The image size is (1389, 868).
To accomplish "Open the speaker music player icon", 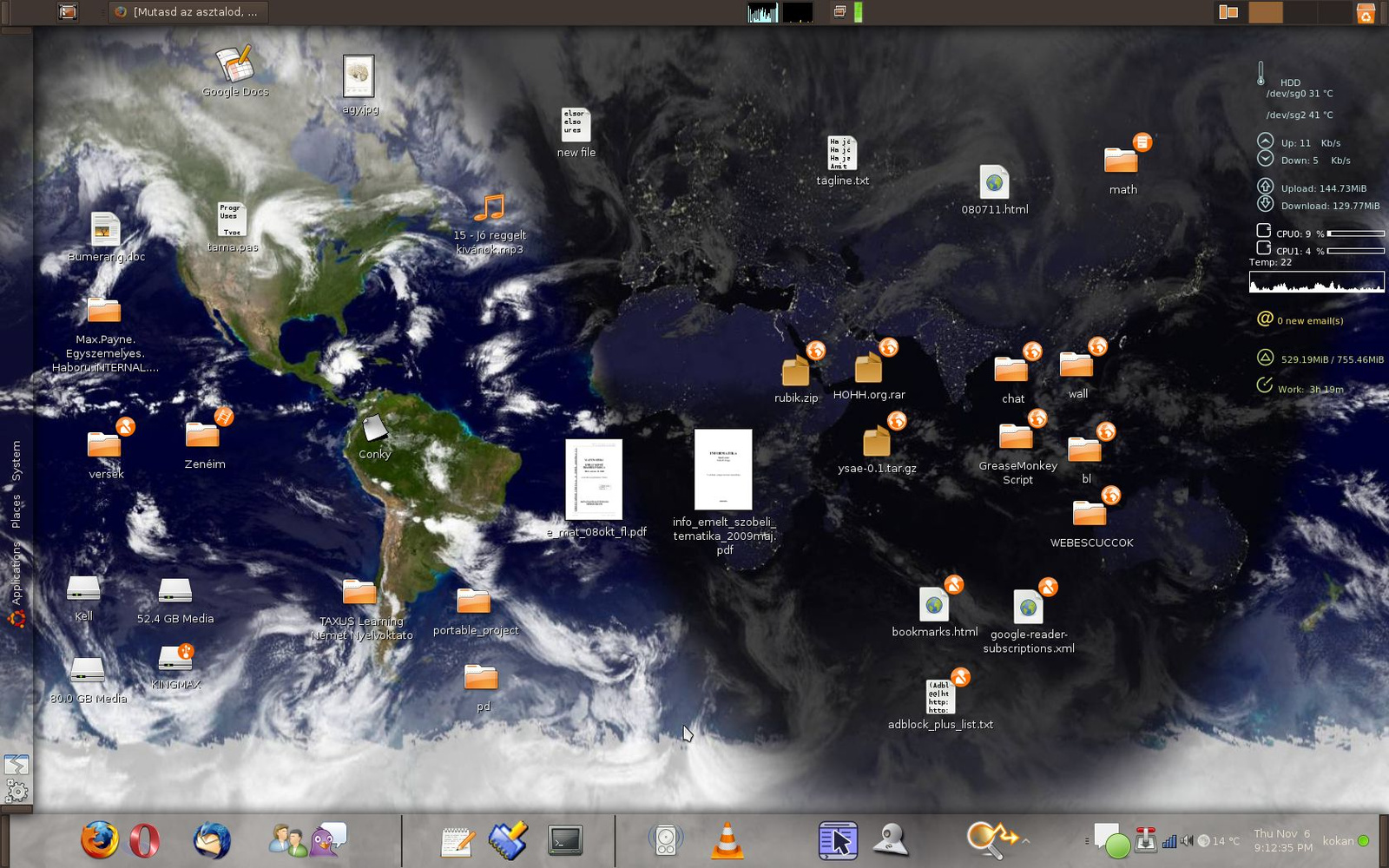I will click(x=666, y=840).
